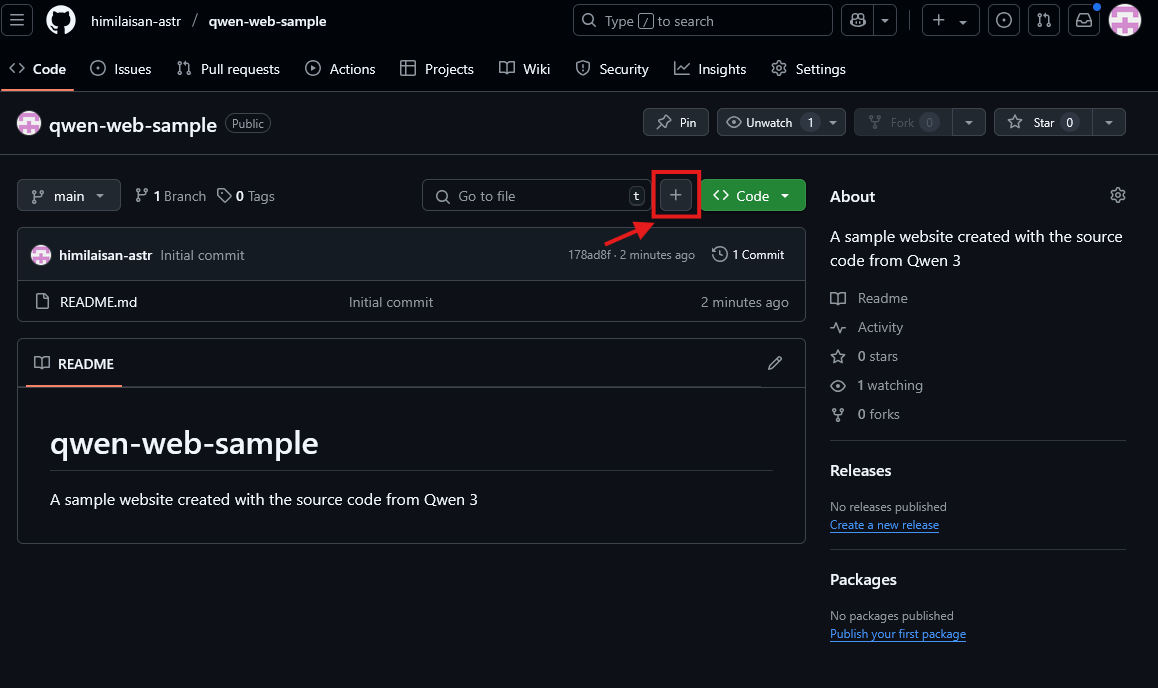Open the Projects tab

point(436,69)
